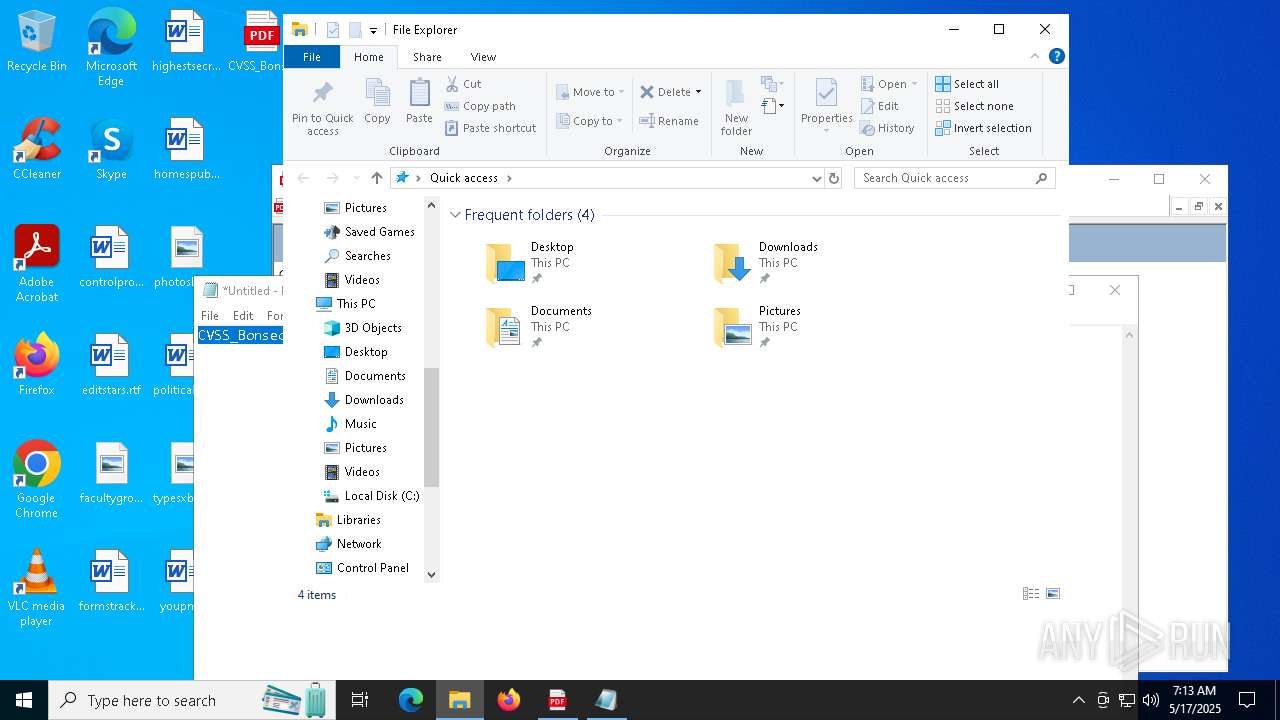1280x720 pixels.
Task: Click the Rename button
Action: (x=669, y=121)
